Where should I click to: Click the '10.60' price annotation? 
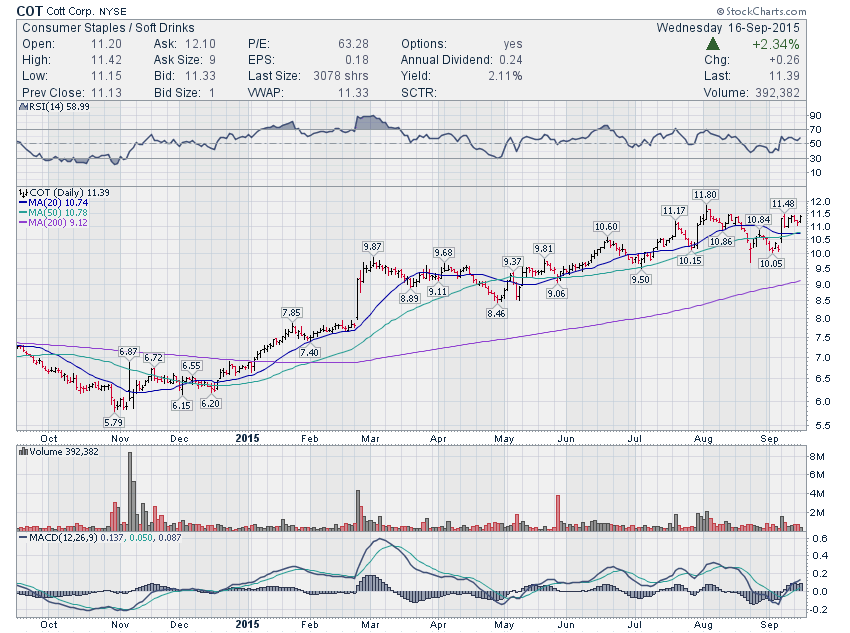pos(606,227)
